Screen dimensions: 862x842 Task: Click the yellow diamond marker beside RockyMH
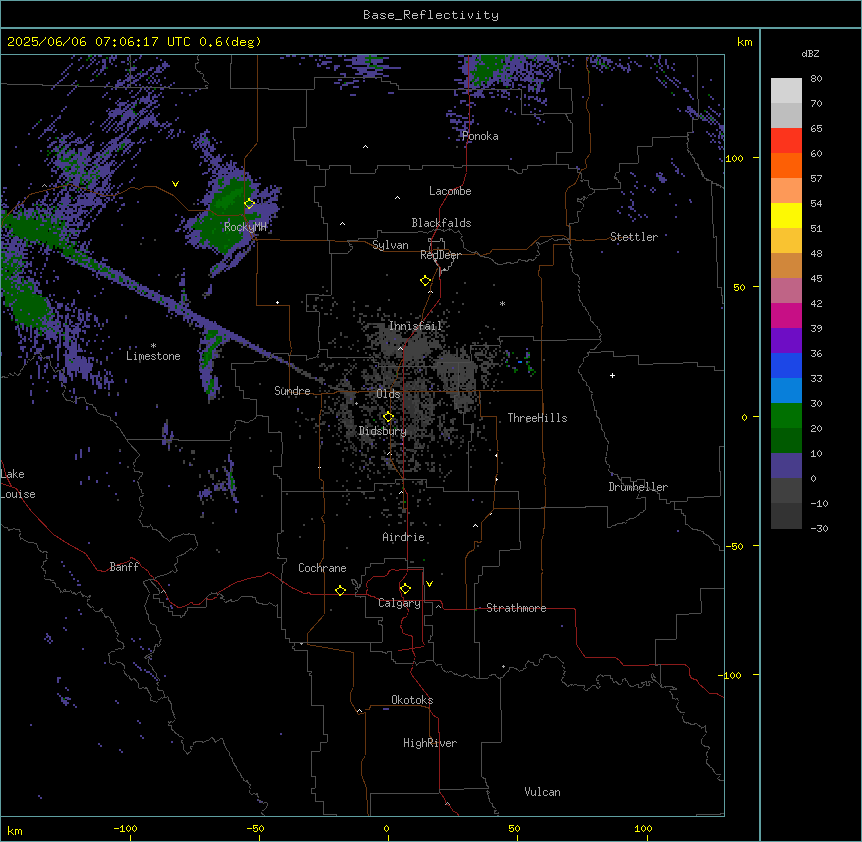tap(249, 204)
